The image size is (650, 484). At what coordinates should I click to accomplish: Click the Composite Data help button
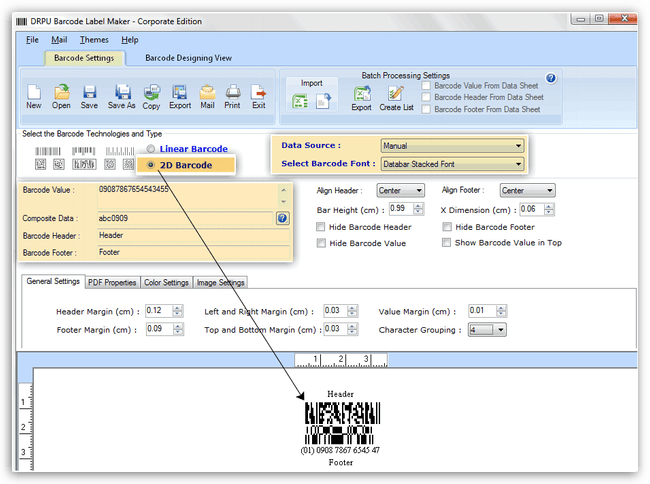coord(282,218)
